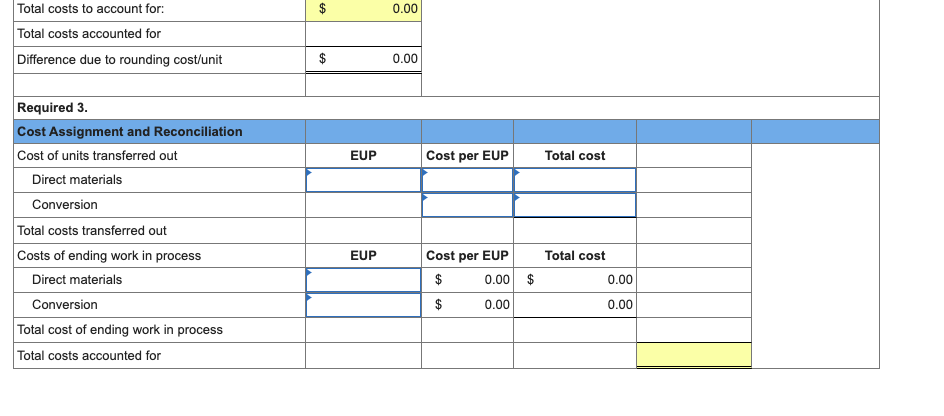
Task: Click 'Total cost' header in ending WIP row
Action: click(x=575, y=255)
